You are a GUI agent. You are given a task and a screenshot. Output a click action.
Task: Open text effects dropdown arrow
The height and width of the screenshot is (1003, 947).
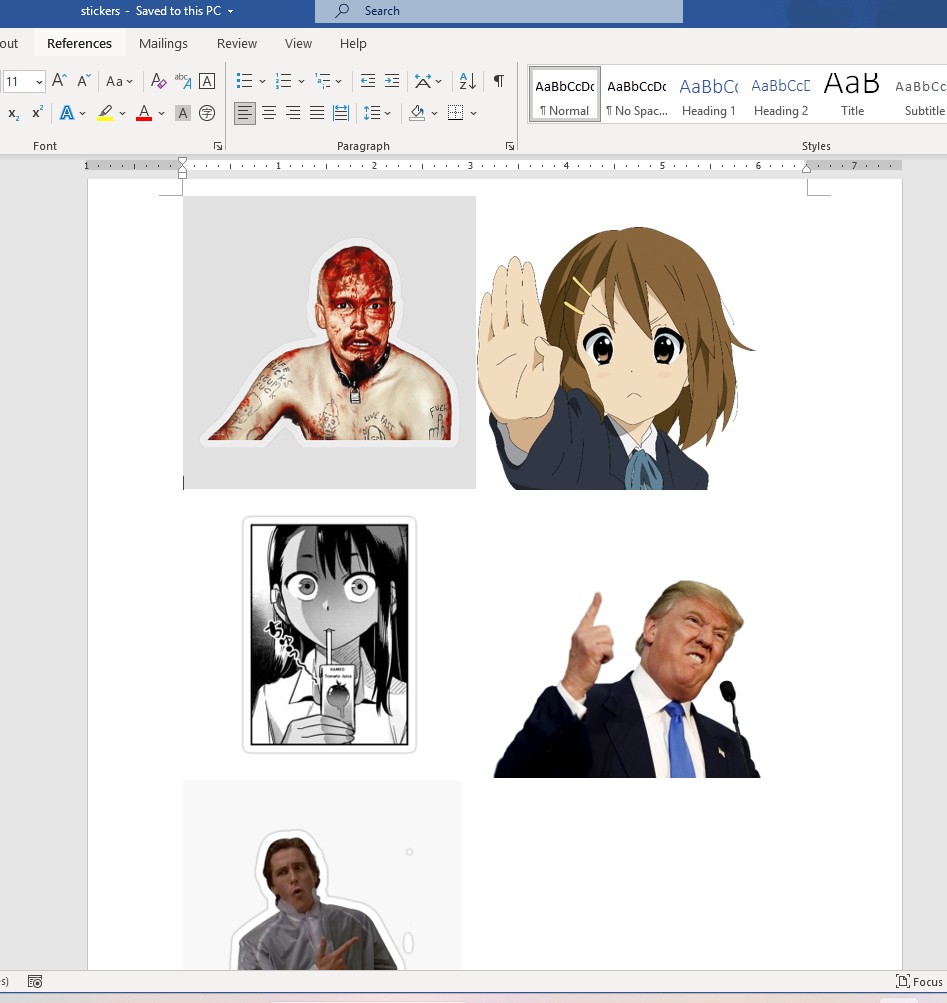click(83, 114)
